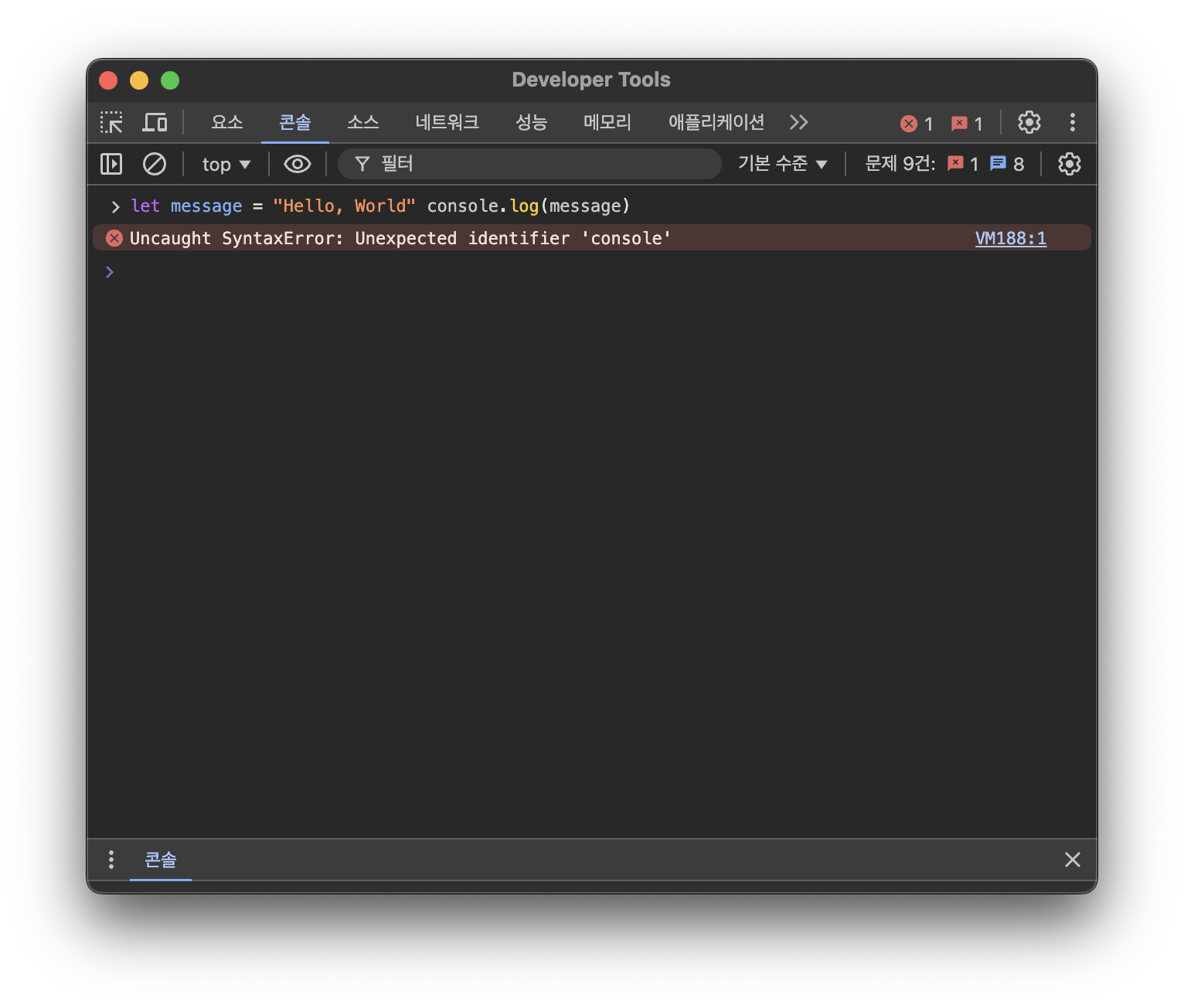This screenshot has height=1008, width=1184.
Task: Select the 콘솔 tab in top bar
Action: click(294, 122)
